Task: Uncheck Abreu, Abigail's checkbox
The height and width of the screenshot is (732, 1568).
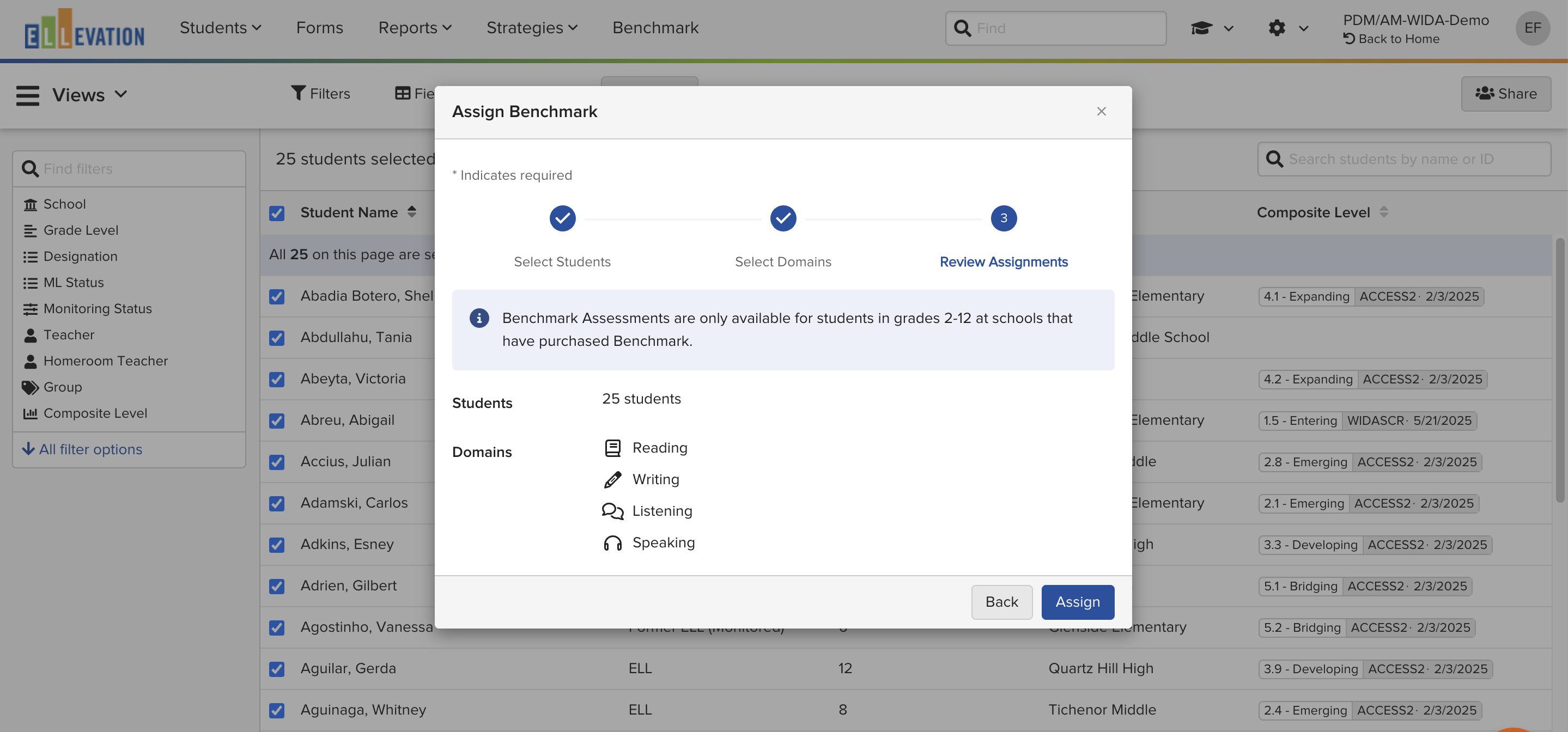Action: click(x=276, y=420)
